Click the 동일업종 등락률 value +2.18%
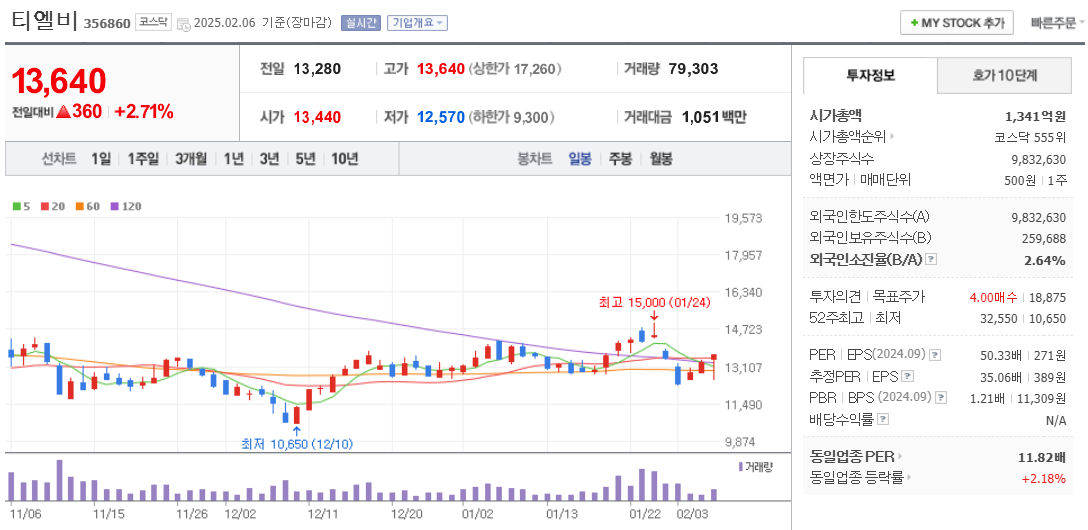The image size is (1088, 530). (x=1044, y=478)
